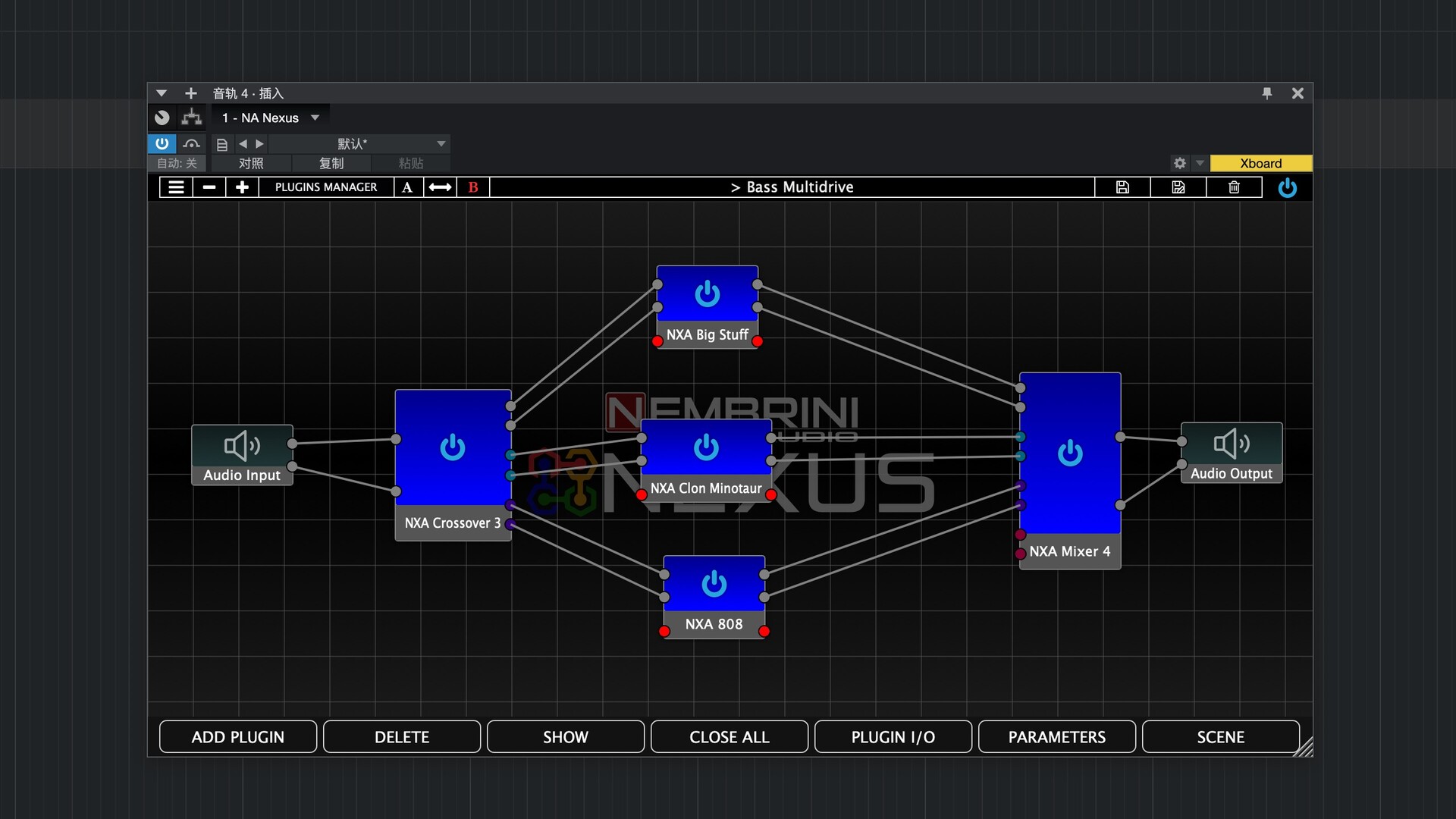Viewport: 1456px width, 819px height.
Task: Click the preset document icon
Action: (222, 144)
